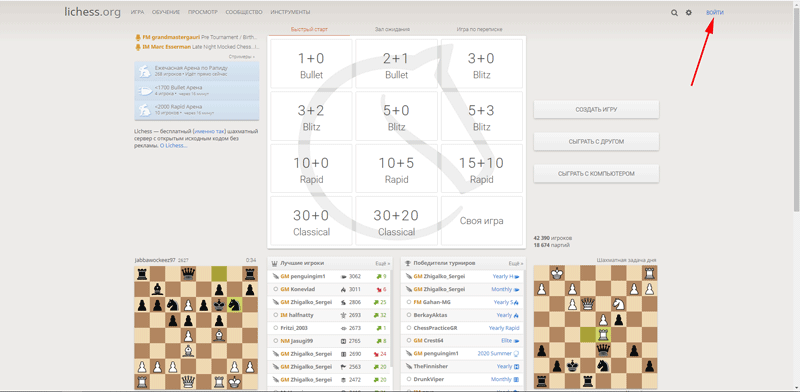This screenshot has width=800, height=392.
Task: Open the Jabbawockeez97 live game board
Action: pos(196,327)
